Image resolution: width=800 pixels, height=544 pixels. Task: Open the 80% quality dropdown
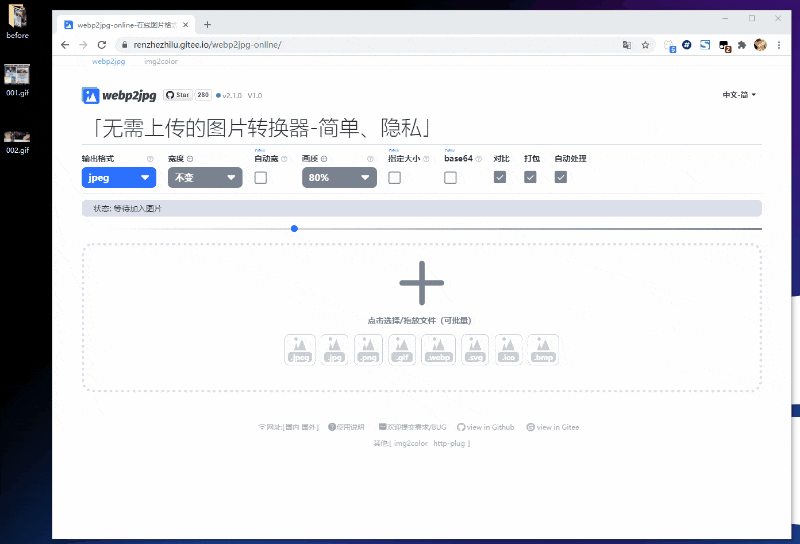tap(339, 178)
